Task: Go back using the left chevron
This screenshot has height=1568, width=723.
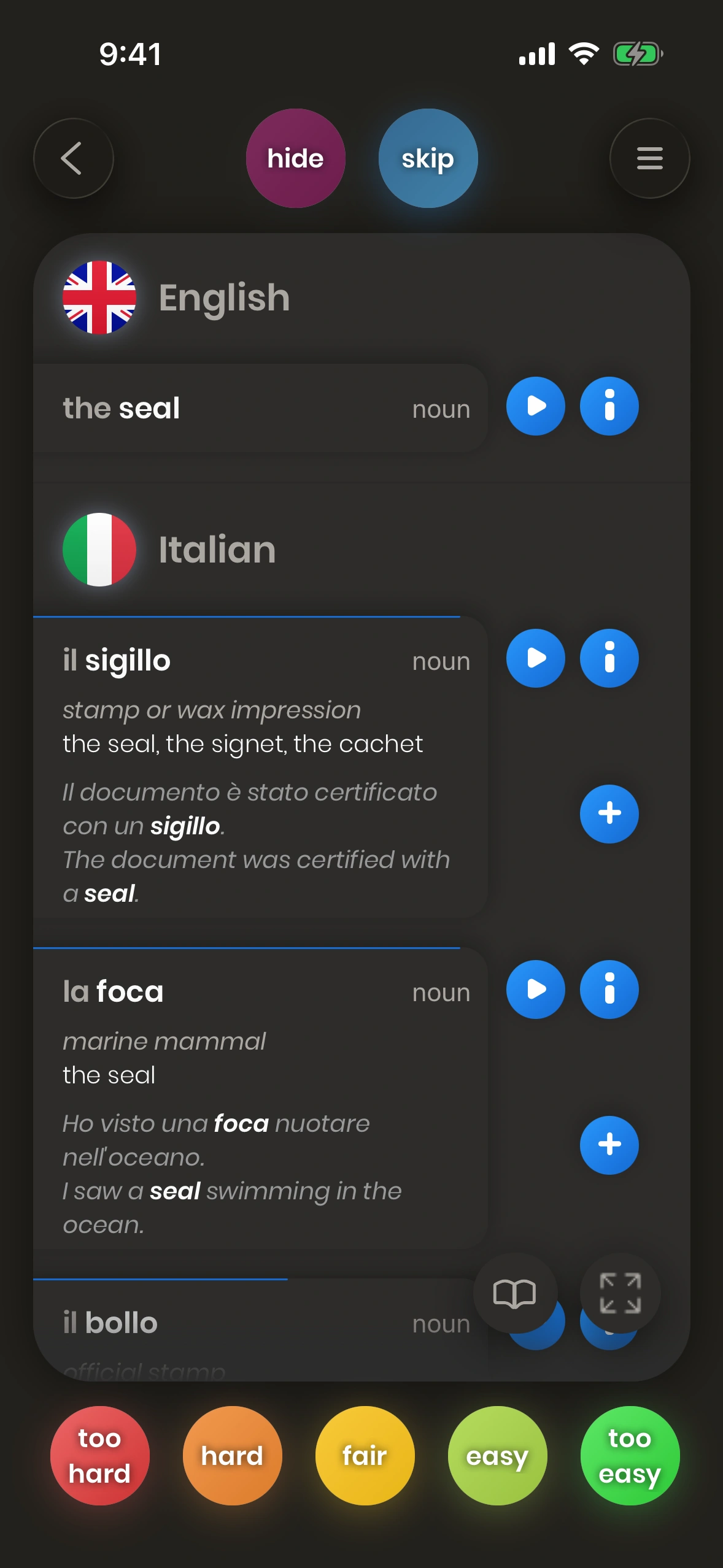Action: pos(73,158)
